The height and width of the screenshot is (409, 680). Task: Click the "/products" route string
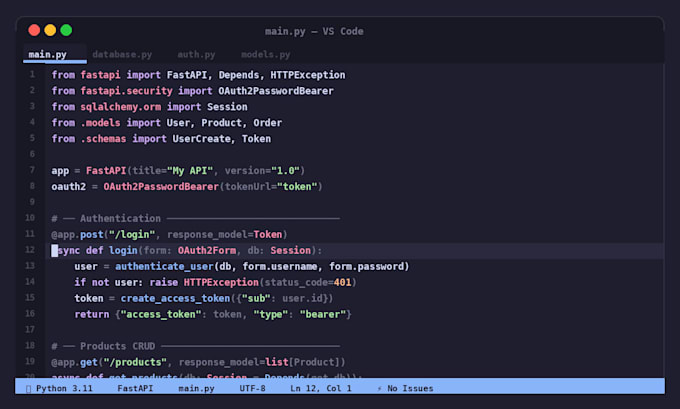[x=135, y=362]
